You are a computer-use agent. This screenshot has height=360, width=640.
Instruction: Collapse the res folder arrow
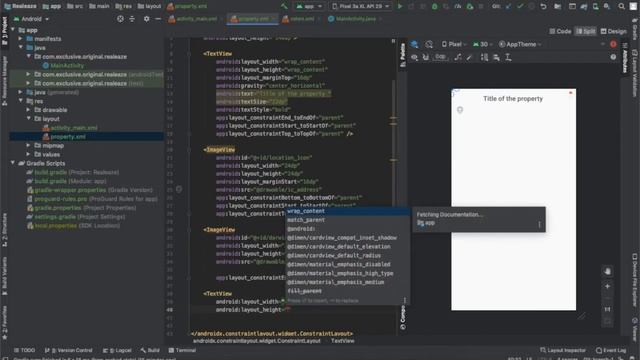coord(20,101)
